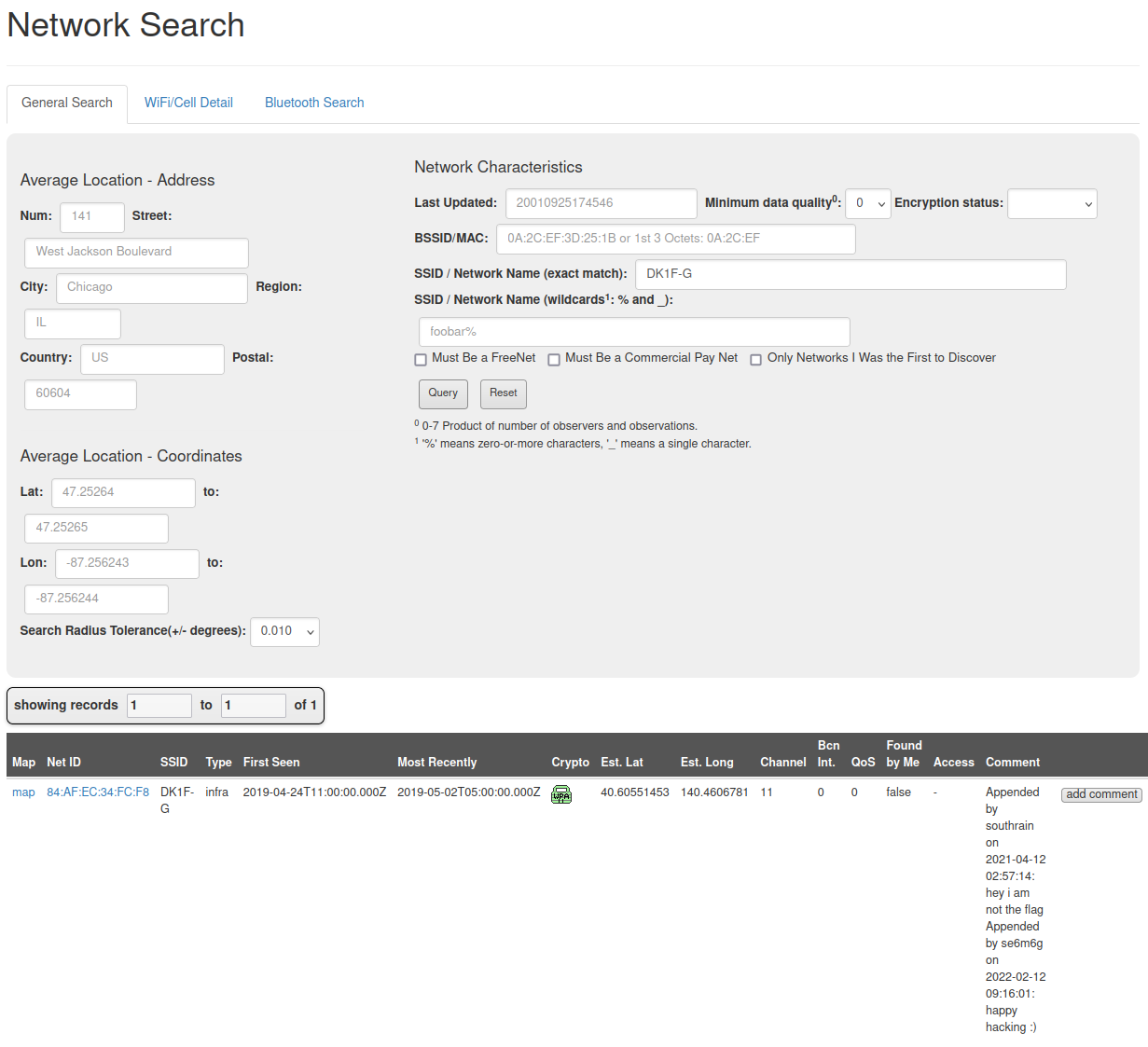The width and height of the screenshot is (1148, 1047).
Task: Click the Lat starting value field
Action: pyautogui.click(x=123, y=493)
